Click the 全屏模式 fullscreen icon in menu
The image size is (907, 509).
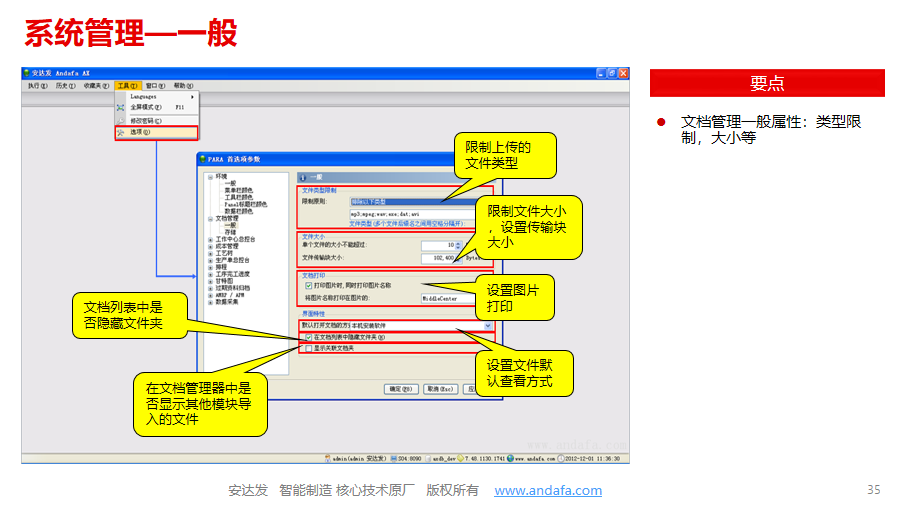(121, 107)
